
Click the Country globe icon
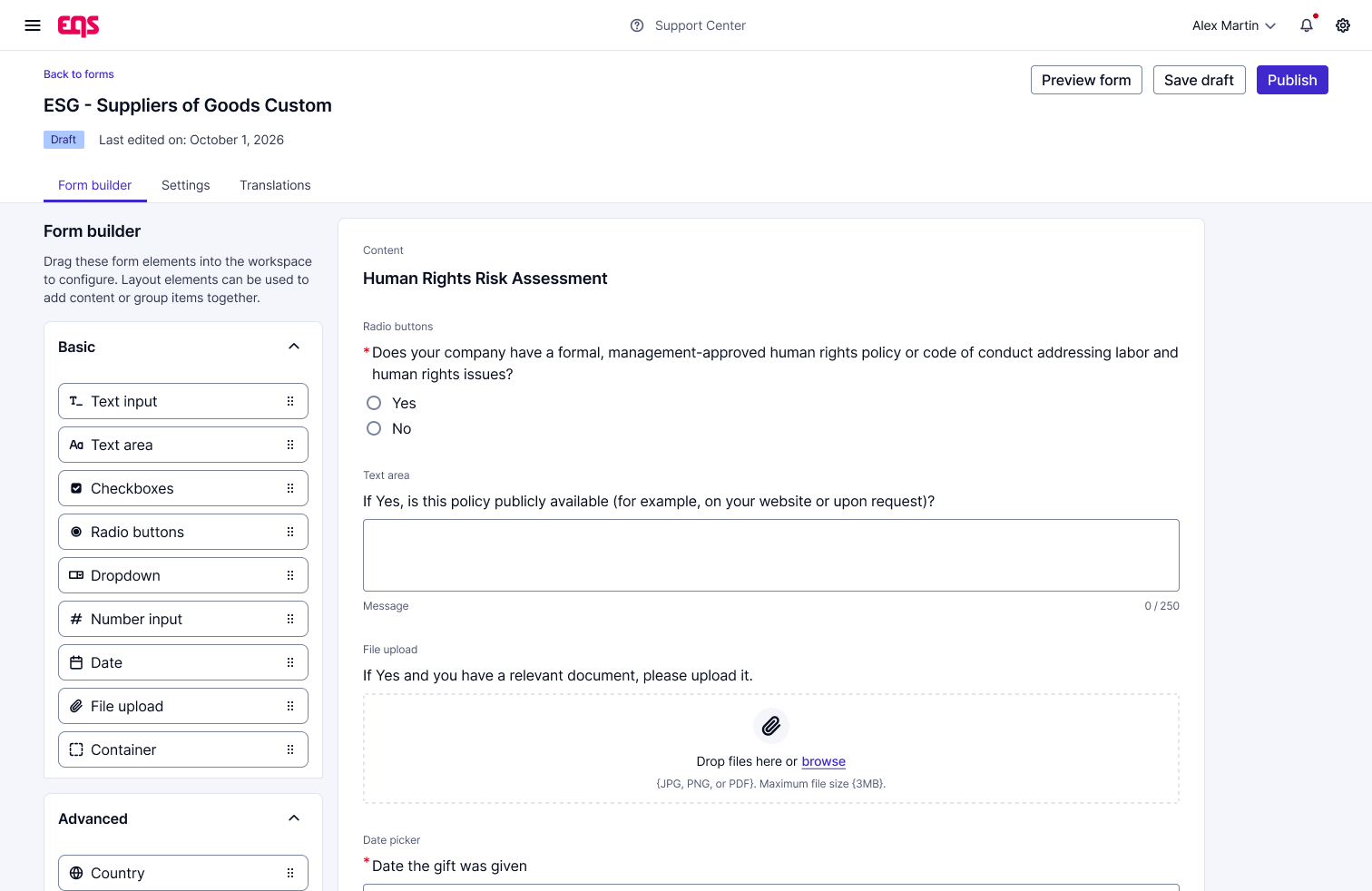click(x=76, y=873)
